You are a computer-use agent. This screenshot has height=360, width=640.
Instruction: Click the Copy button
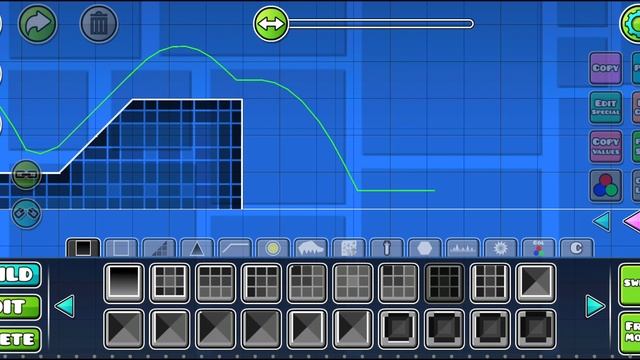(606, 68)
